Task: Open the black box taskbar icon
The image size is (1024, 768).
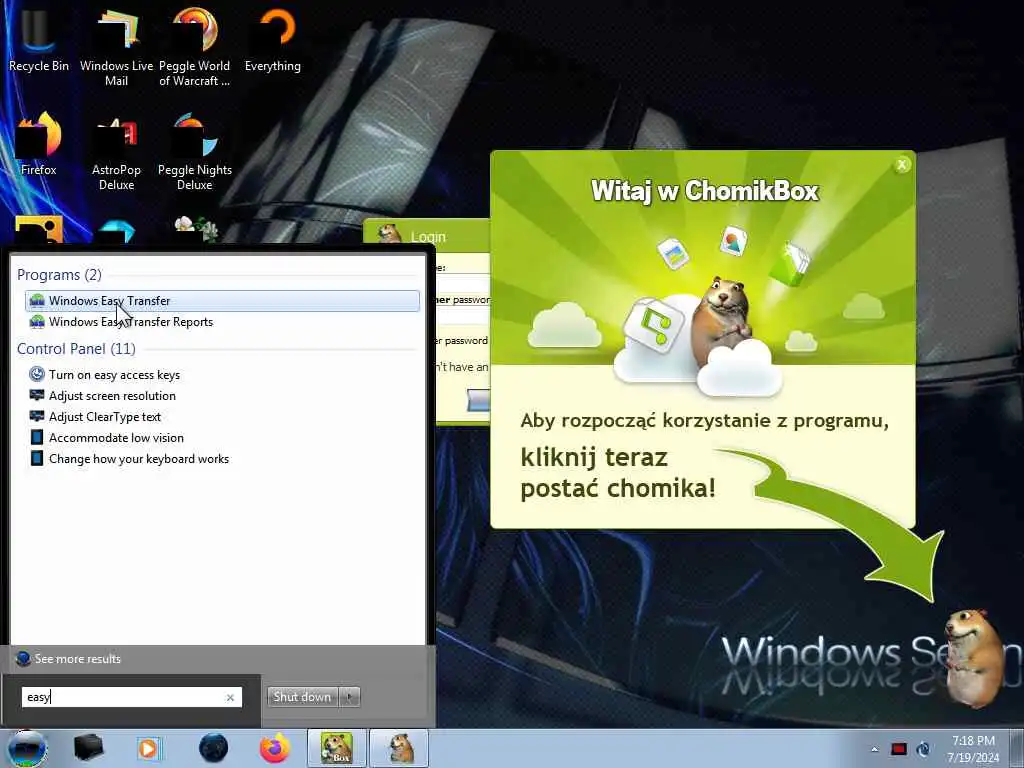Action: pos(89,748)
